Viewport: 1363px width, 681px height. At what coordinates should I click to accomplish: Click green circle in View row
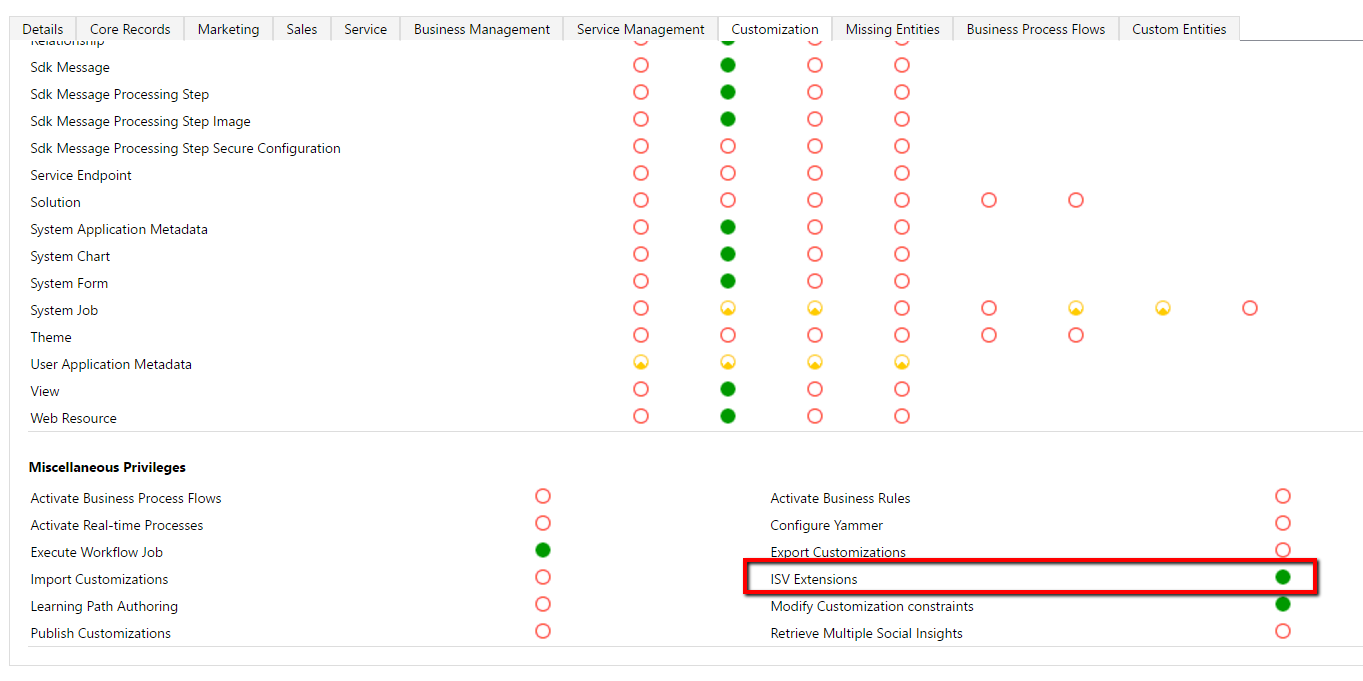(728, 389)
